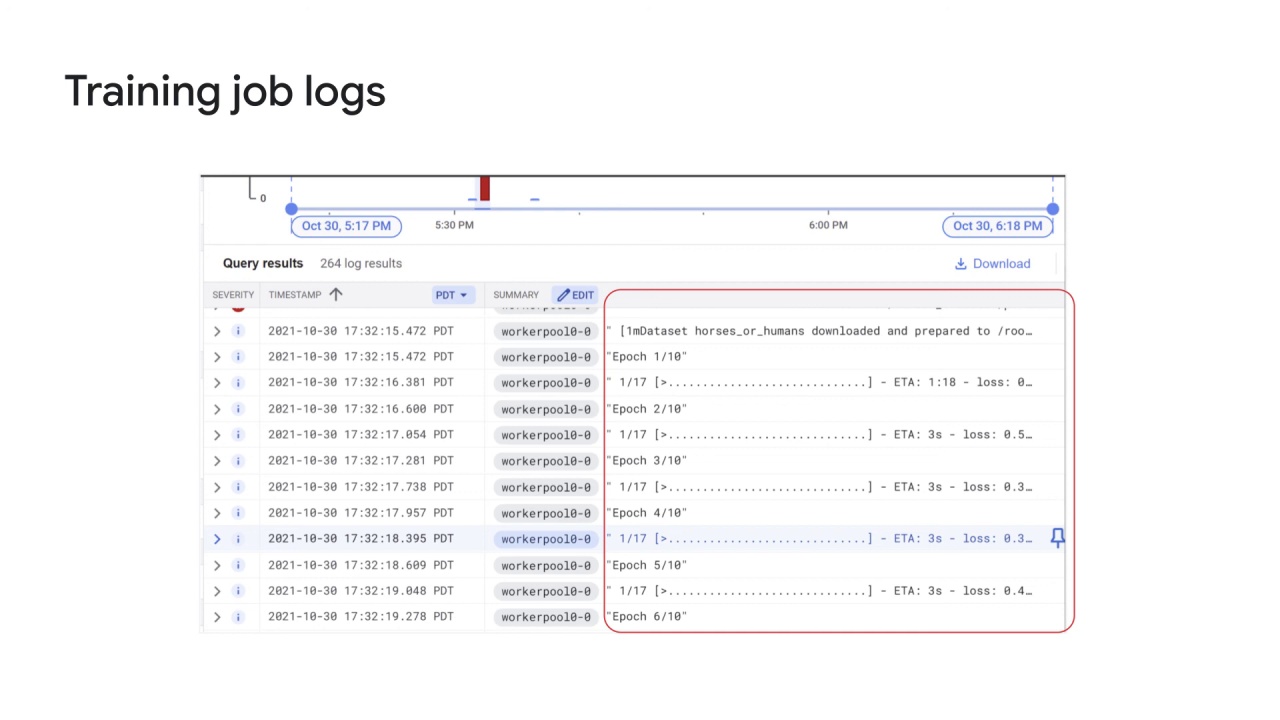This screenshot has height=720, width=1280.
Task: Click workerpool0-0 chip on highlighted 17:32:18.395 row
Action: pyautogui.click(x=546, y=539)
